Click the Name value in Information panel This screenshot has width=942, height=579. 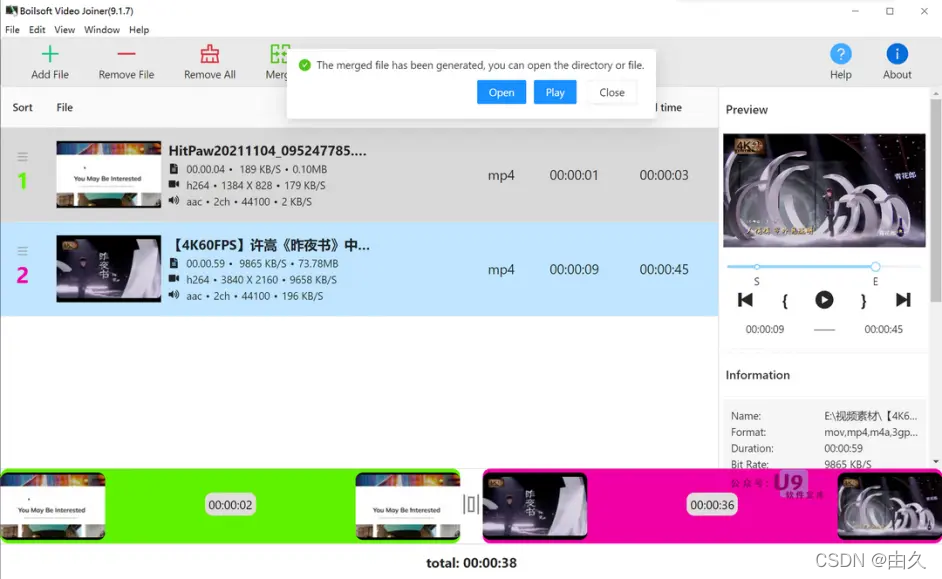click(x=871, y=416)
